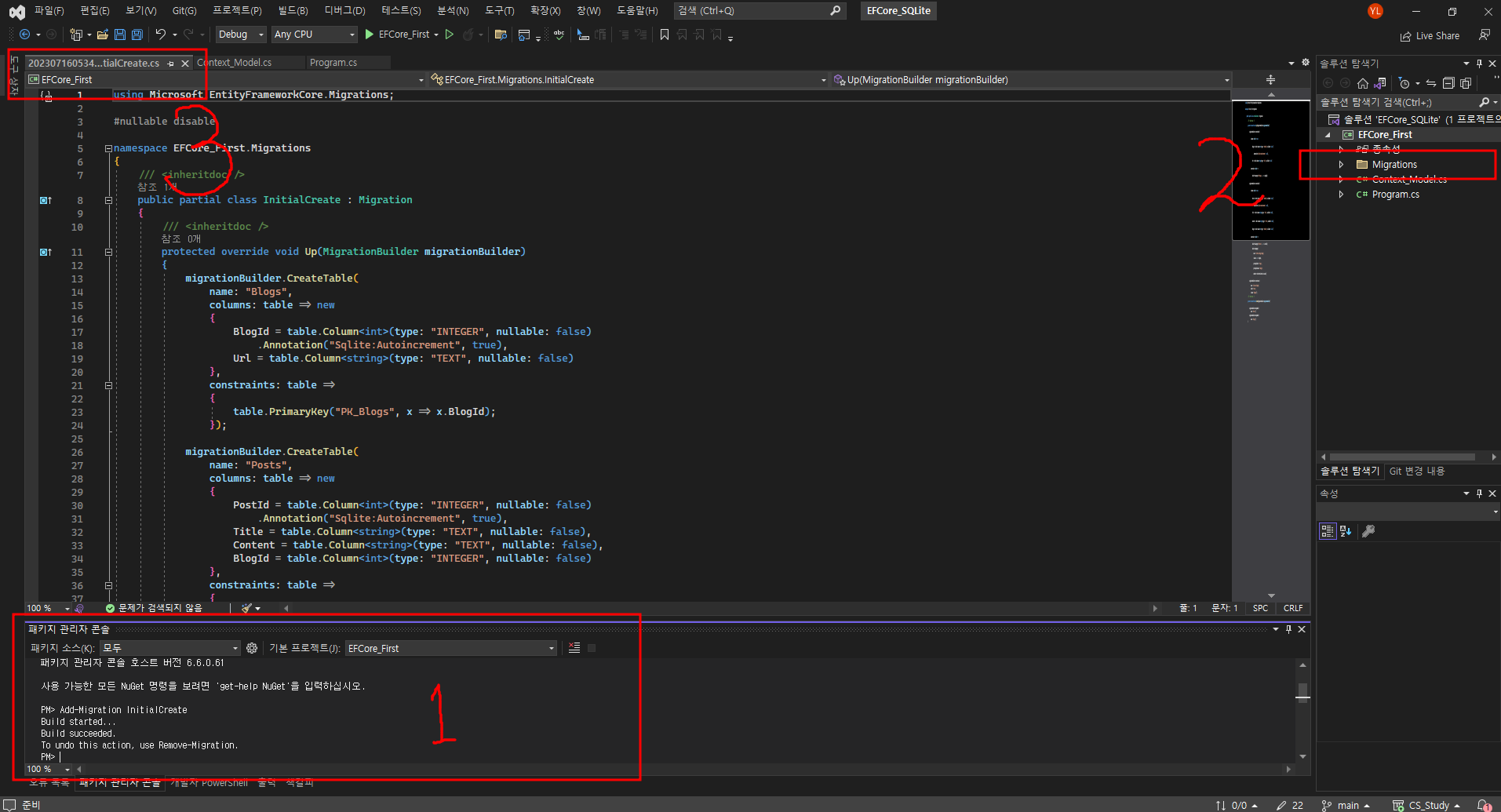
Task: Collapse the EFCore_First project node
Action: [x=1328, y=135]
